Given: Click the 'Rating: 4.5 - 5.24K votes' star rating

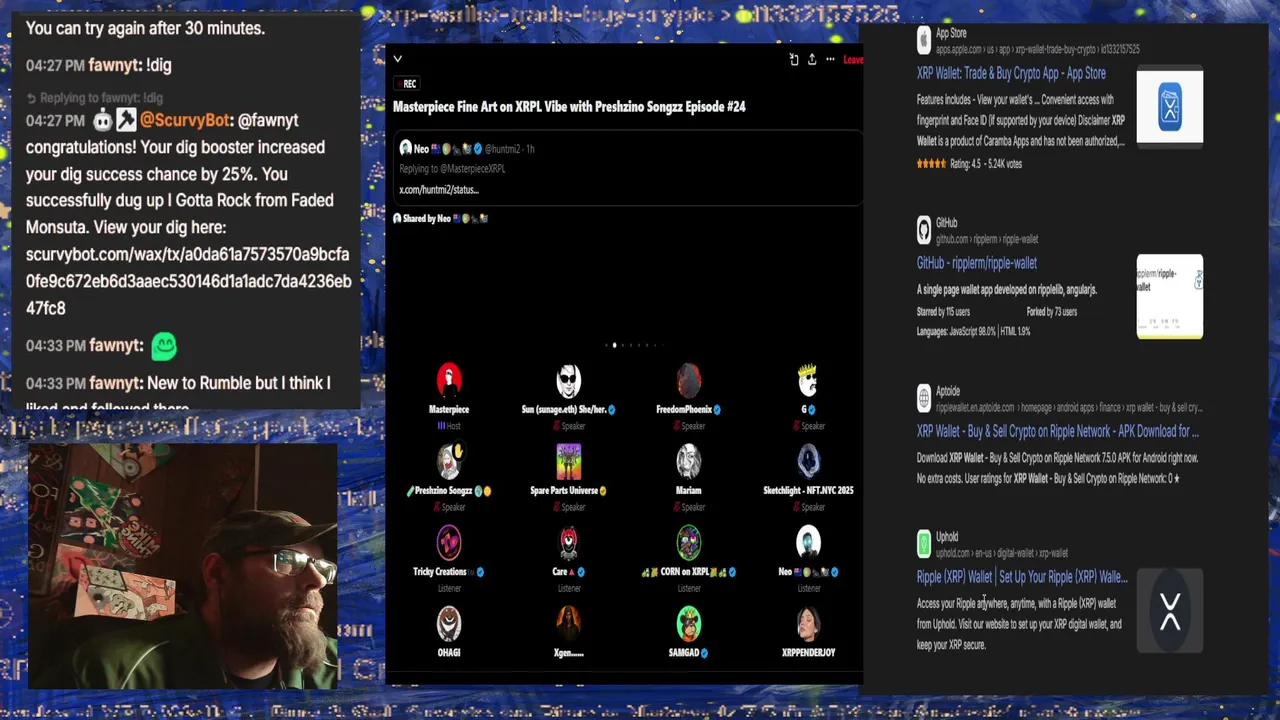Looking at the screenshot, I should (969, 164).
